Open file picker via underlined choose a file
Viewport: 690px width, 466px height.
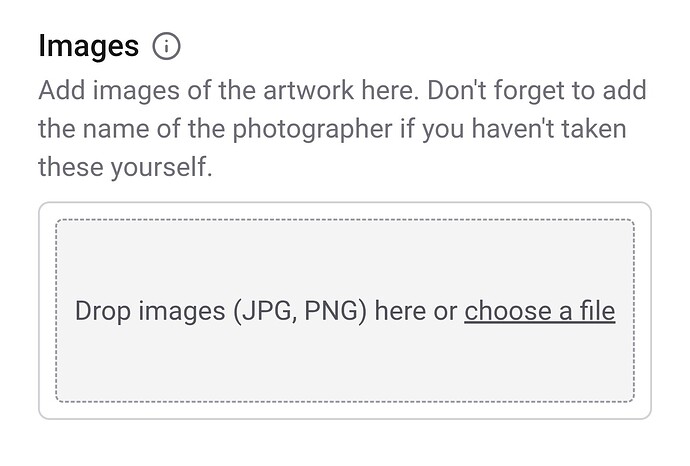pyautogui.click(x=540, y=311)
